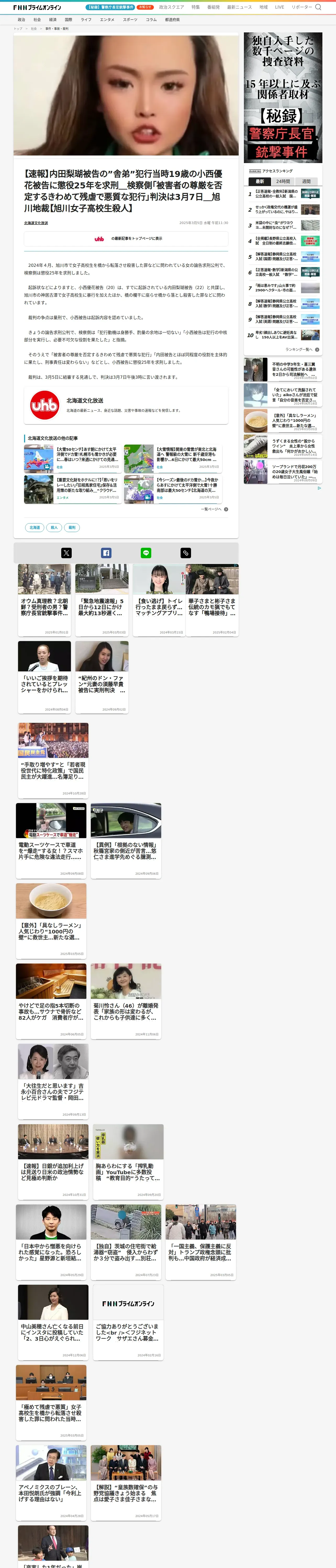This screenshot has height=1568, width=336.
Task: Open the 具なしラーメン card in the feed
Action: click(x=51, y=921)
